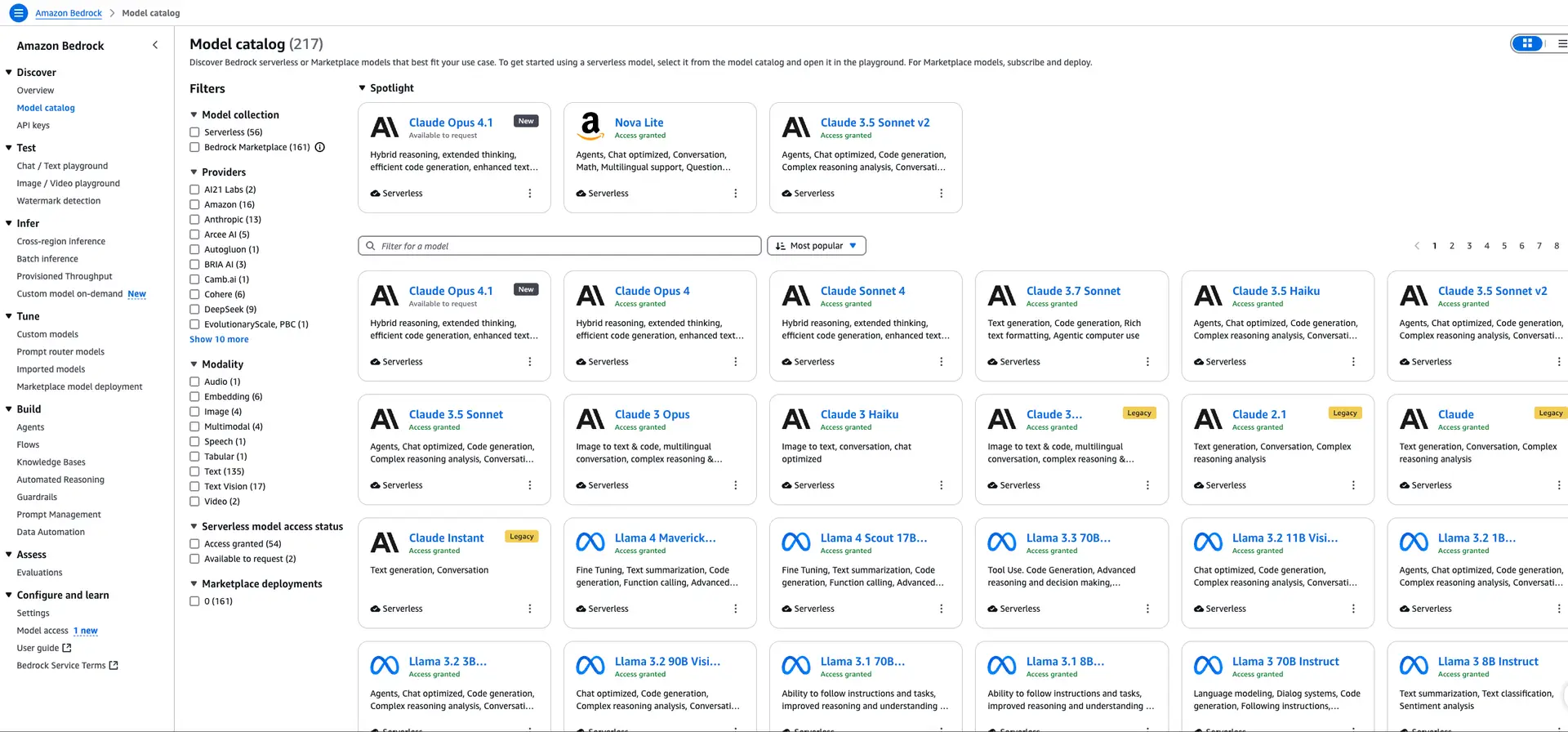Click Show 10 more providers link
Viewport: 1568px width, 732px height.
click(219, 340)
